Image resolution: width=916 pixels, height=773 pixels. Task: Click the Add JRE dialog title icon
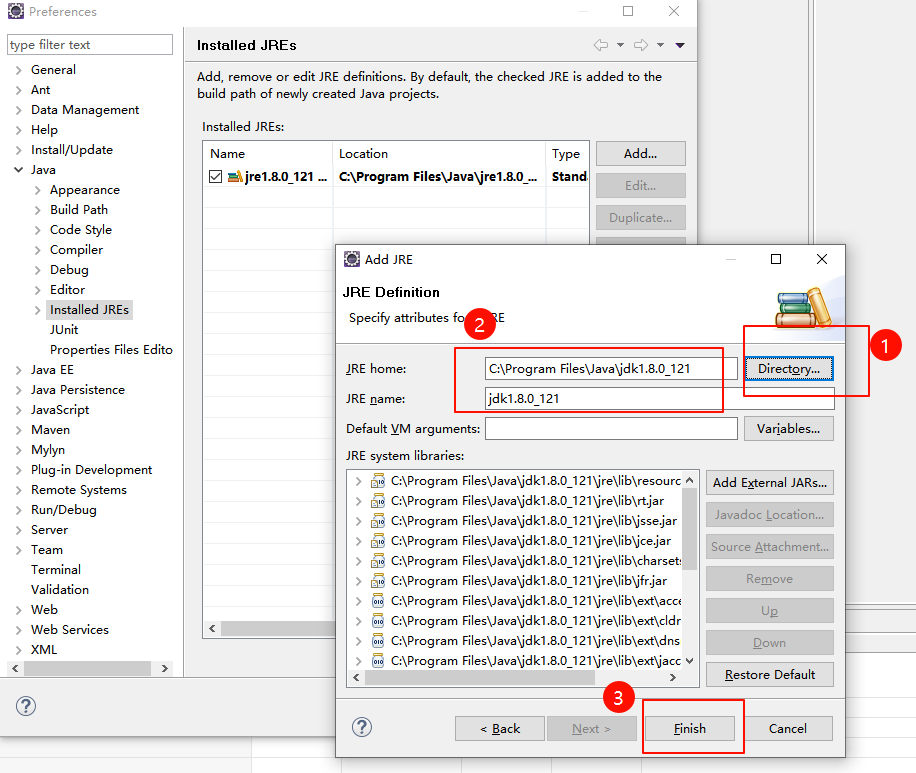click(x=352, y=259)
